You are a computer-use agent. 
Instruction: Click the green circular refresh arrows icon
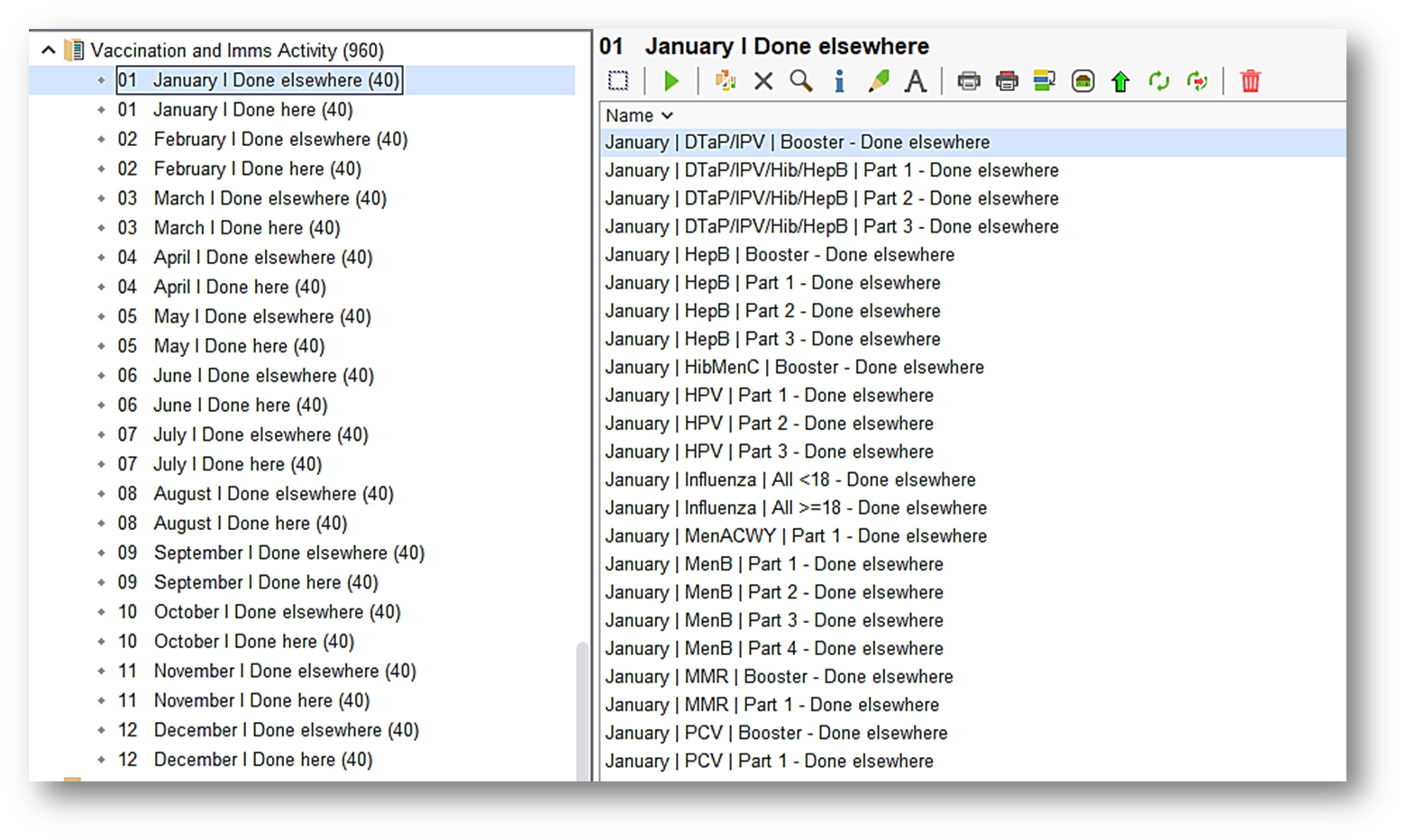[1159, 81]
